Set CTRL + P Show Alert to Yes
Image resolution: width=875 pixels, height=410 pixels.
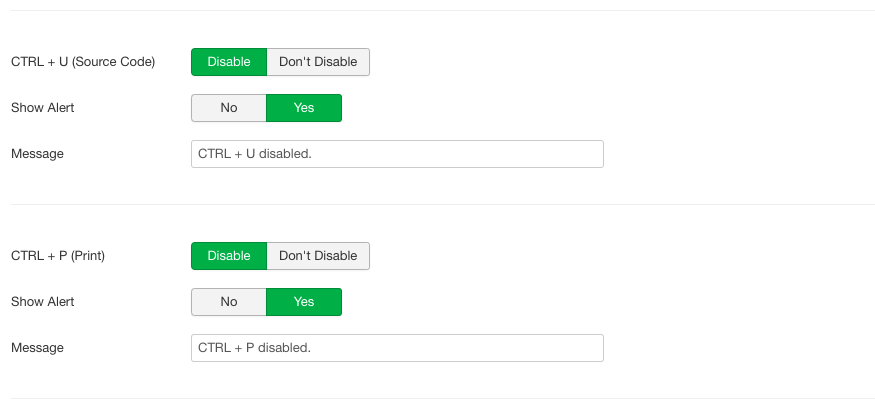pos(304,302)
